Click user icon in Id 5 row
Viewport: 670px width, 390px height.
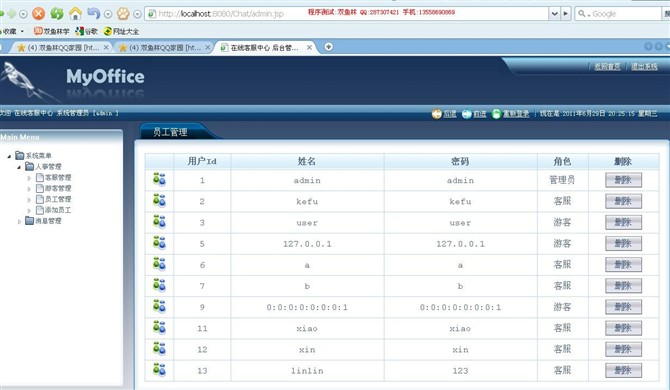pos(159,243)
